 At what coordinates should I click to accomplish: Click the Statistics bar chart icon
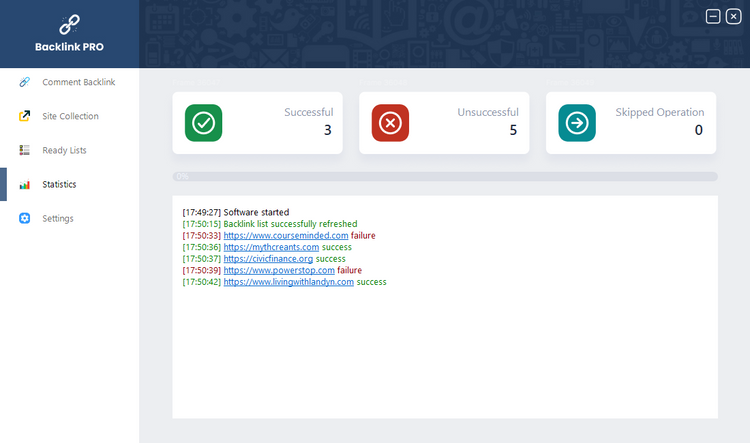click(x=25, y=184)
